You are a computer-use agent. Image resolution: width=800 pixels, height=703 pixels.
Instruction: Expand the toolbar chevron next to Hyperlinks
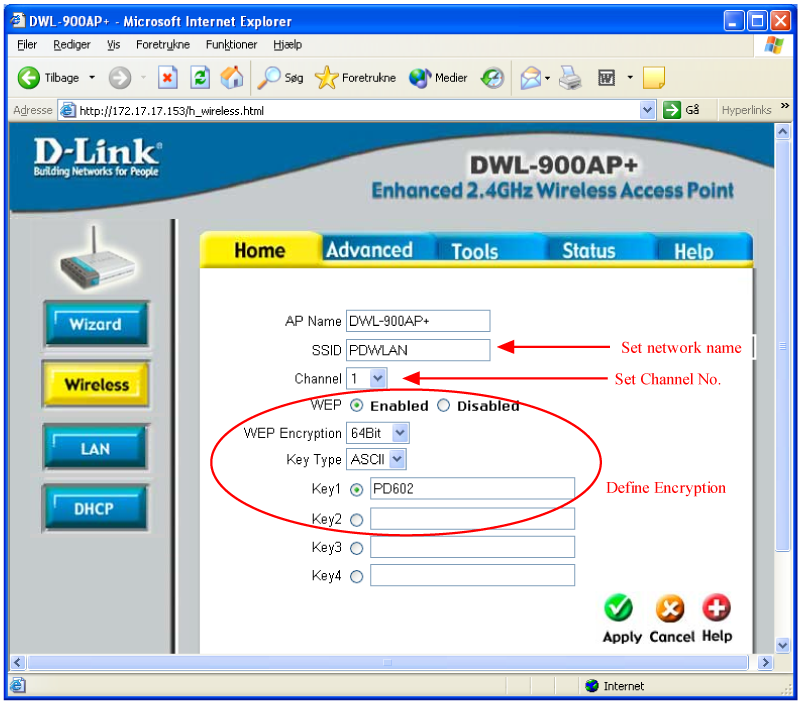tap(785, 106)
